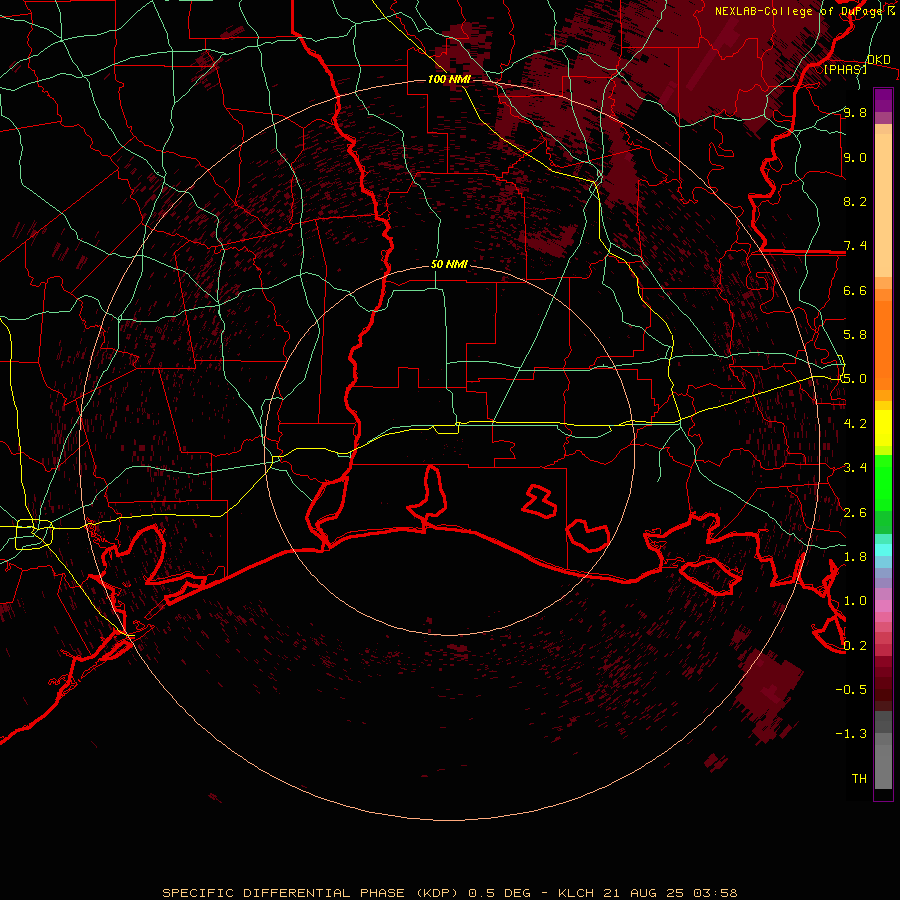
Task: Pick the bright yellow color bar segment
Action: (x=883, y=428)
